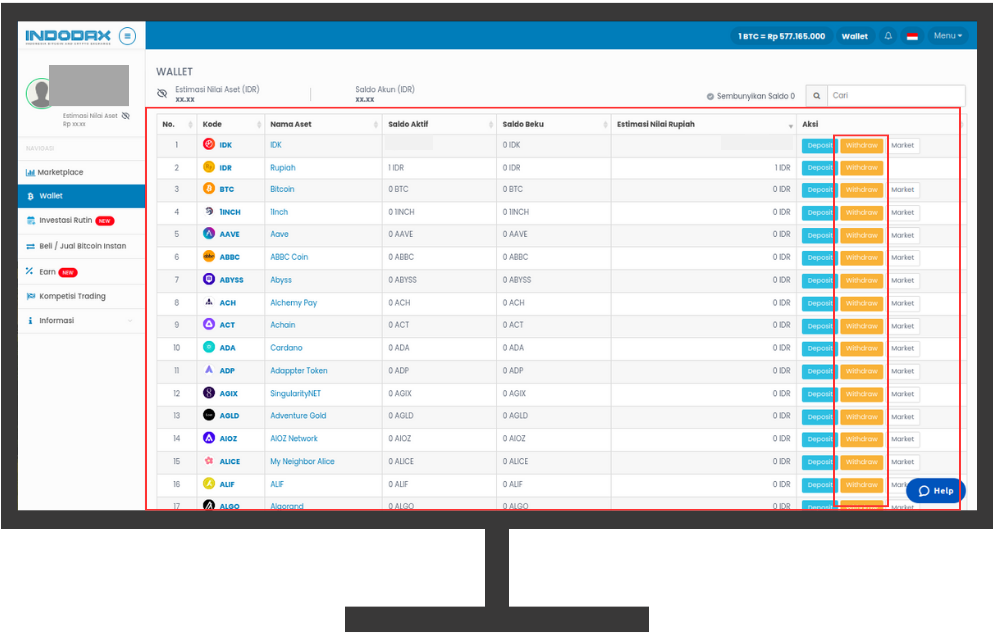Click the BTC Bitcoin coin icon

point(209,189)
